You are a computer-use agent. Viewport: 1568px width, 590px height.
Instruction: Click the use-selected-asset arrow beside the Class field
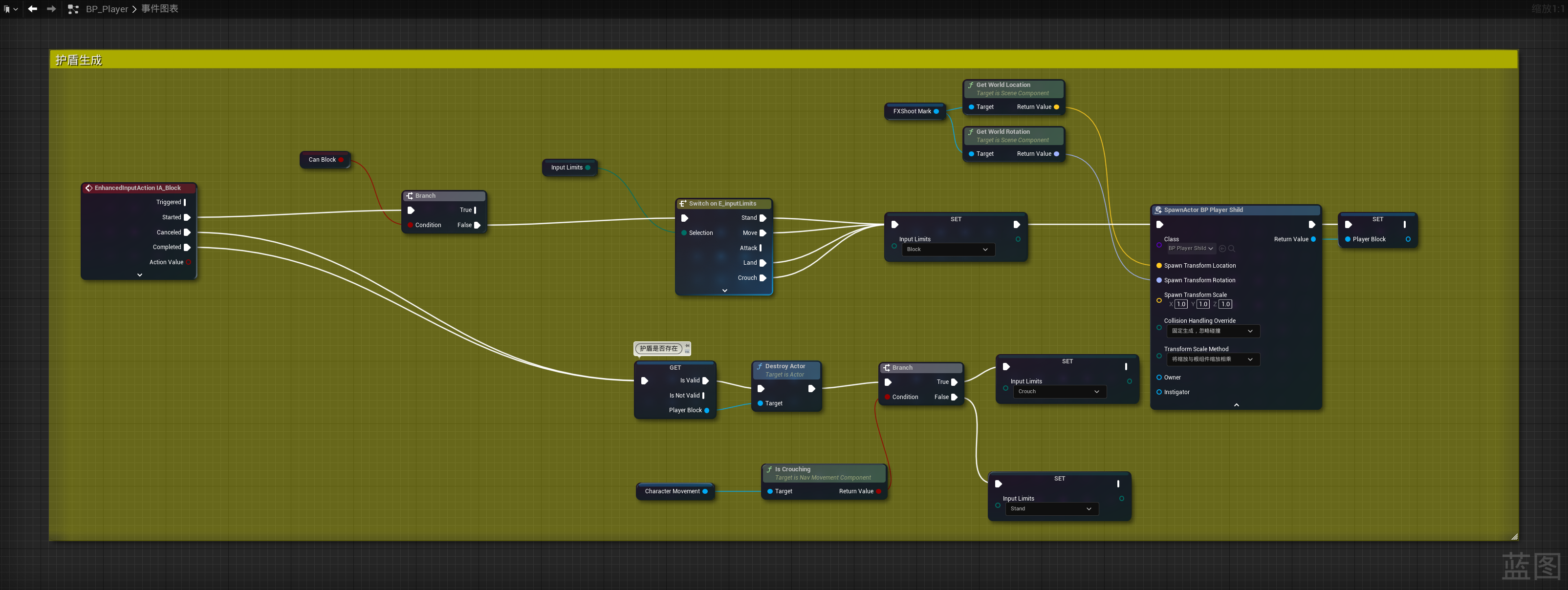(1222, 248)
